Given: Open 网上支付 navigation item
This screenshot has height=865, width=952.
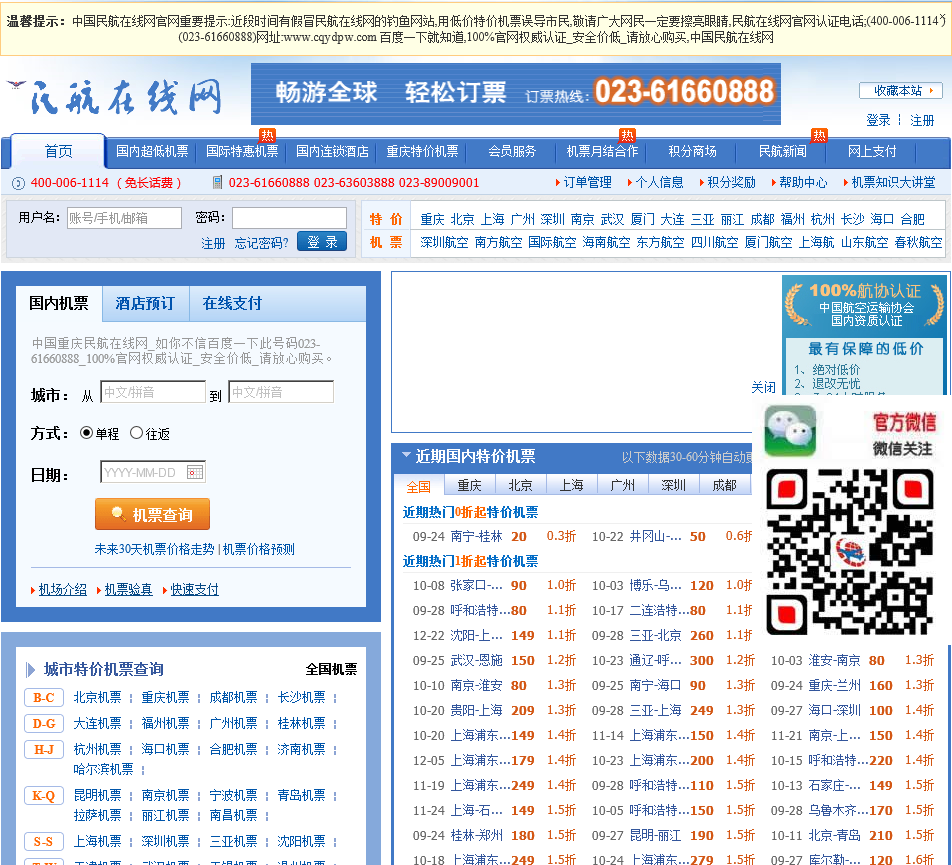Looking at the screenshot, I should pyautogui.click(x=872, y=151).
